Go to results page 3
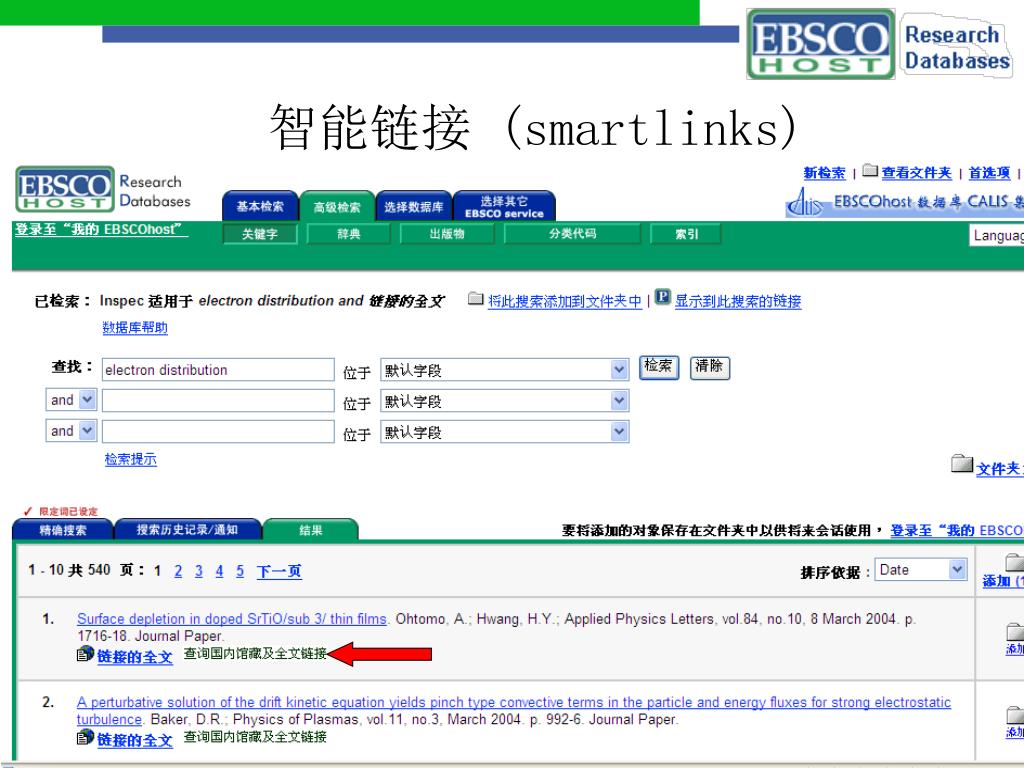Image resolution: width=1024 pixels, height=768 pixels. (199, 571)
